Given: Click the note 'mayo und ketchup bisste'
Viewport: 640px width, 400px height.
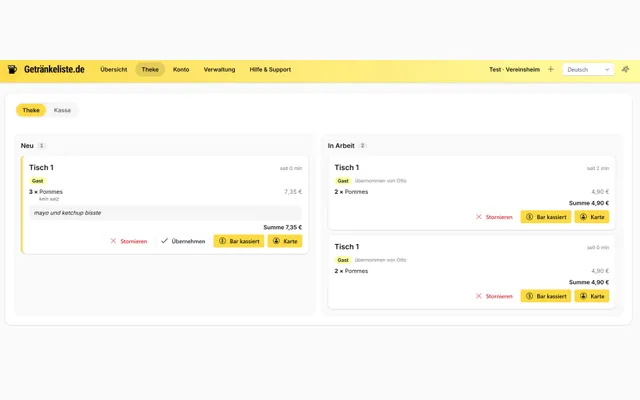Looking at the screenshot, I should pyautogui.click(x=165, y=213).
